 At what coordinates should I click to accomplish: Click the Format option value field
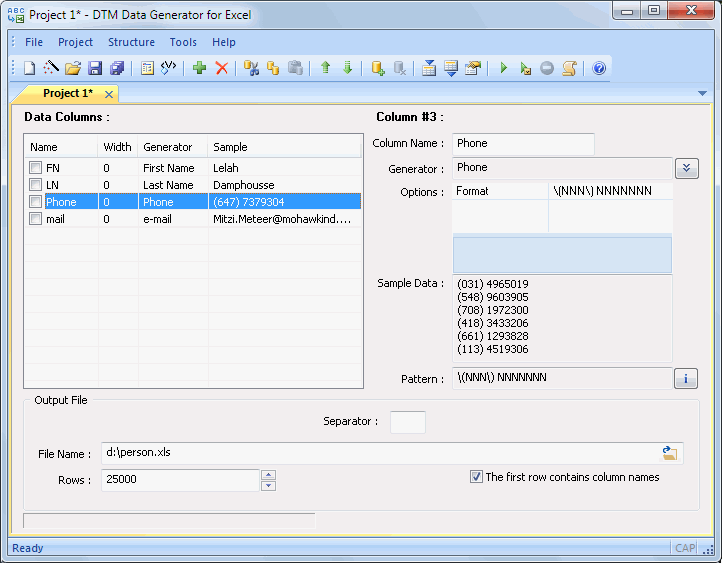click(611, 191)
